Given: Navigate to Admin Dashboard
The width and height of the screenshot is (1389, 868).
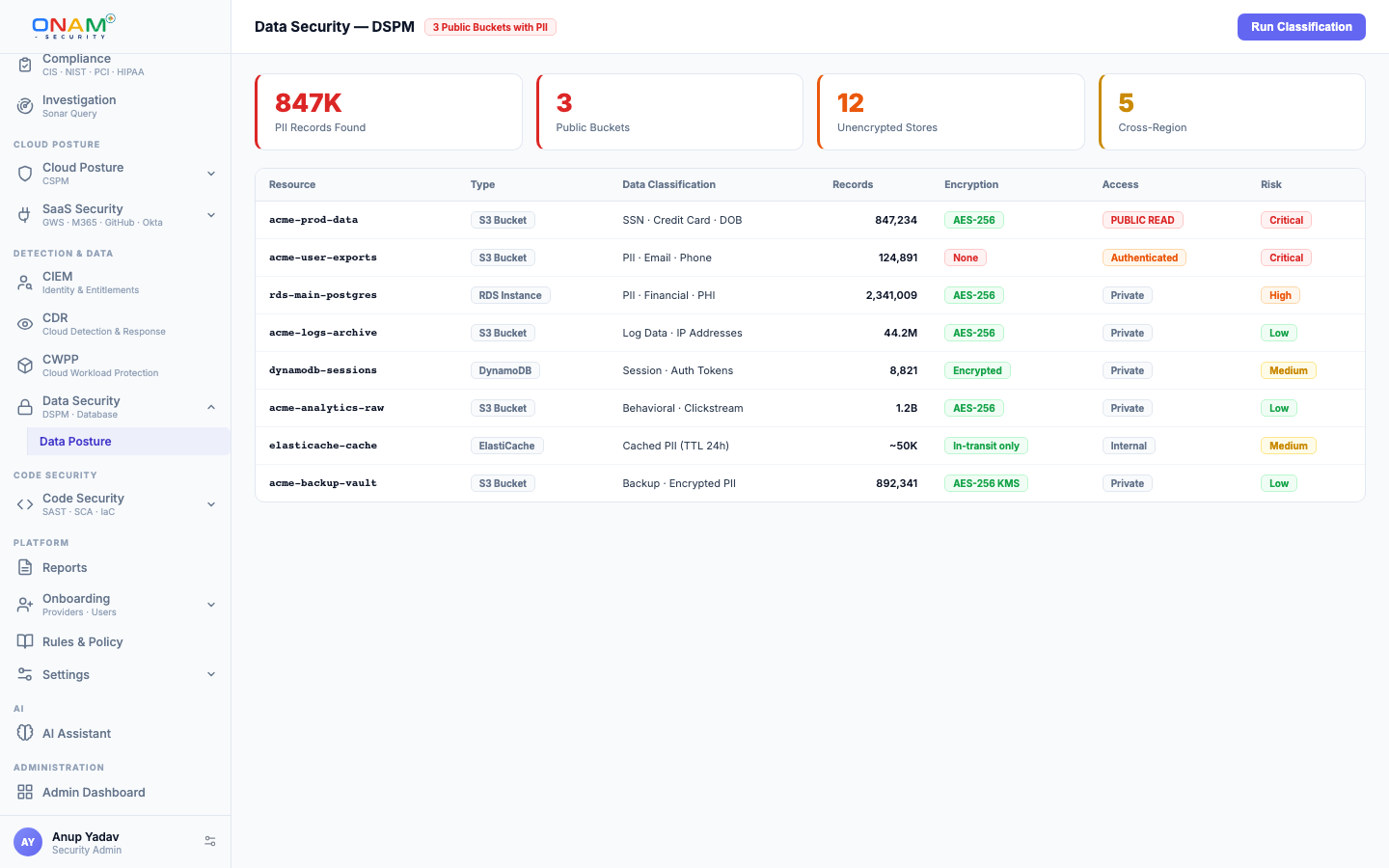Looking at the screenshot, I should coord(116,792).
